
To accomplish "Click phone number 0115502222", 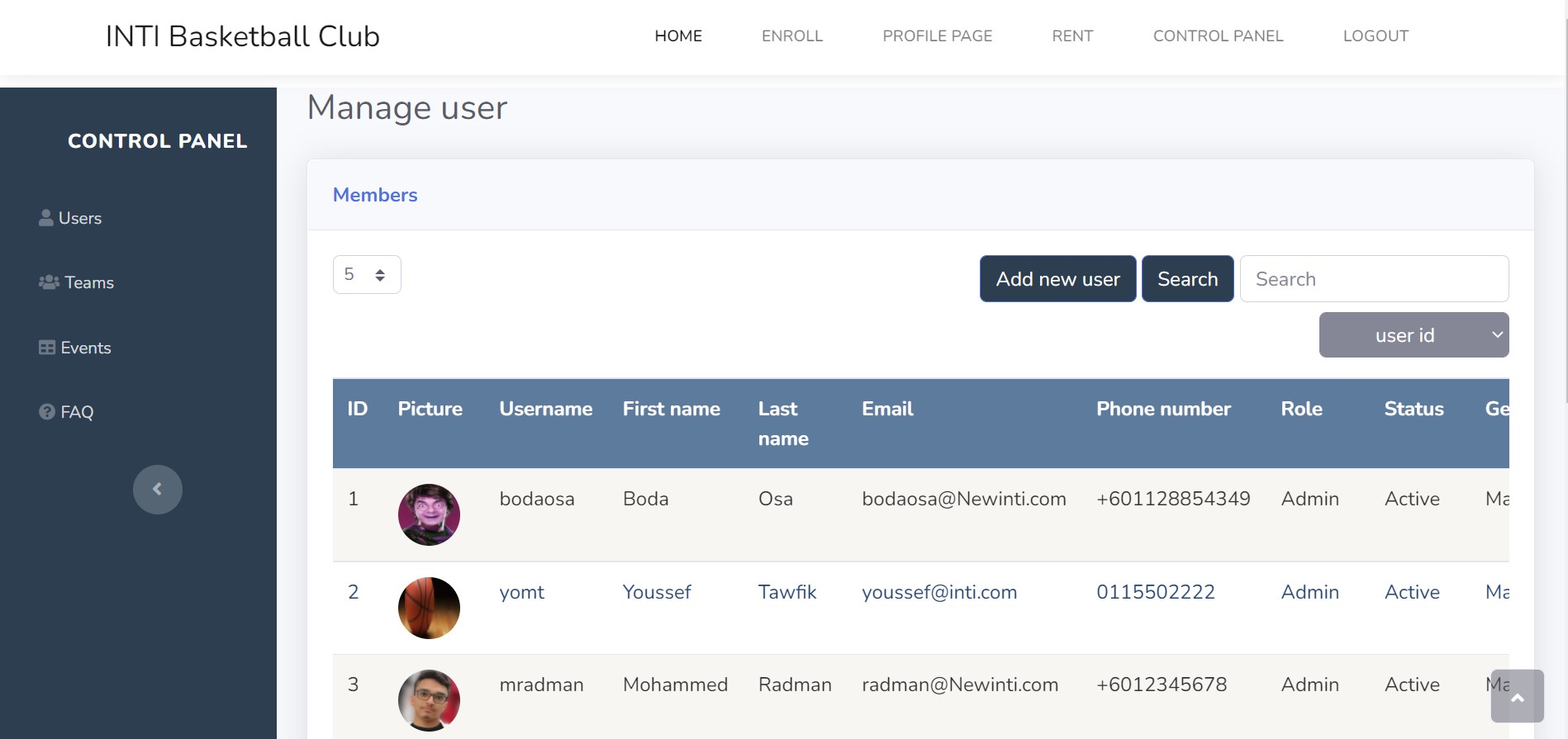I will pyautogui.click(x=1156, y=592).
